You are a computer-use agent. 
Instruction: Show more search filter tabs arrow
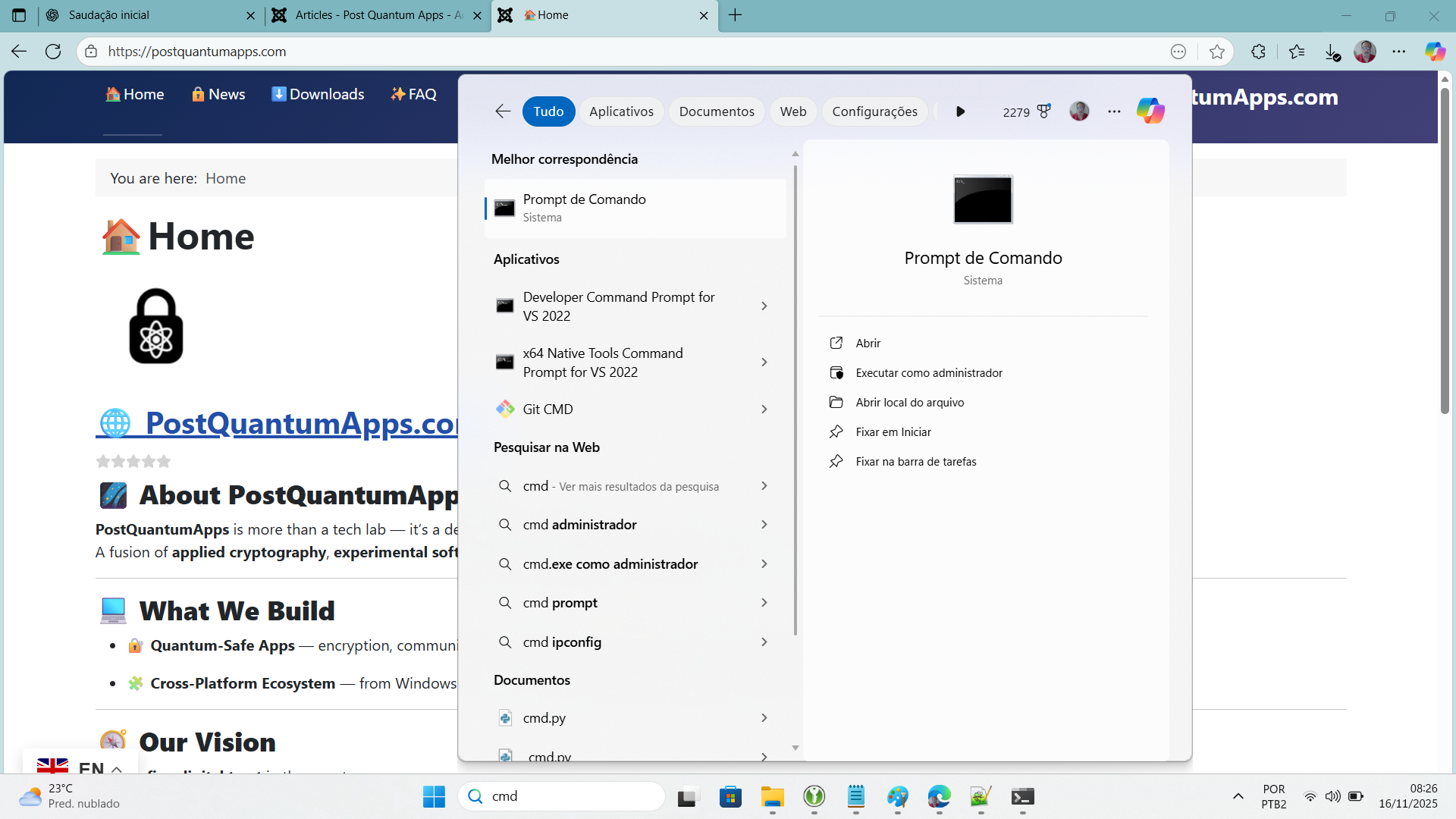[x=960, y=111]
